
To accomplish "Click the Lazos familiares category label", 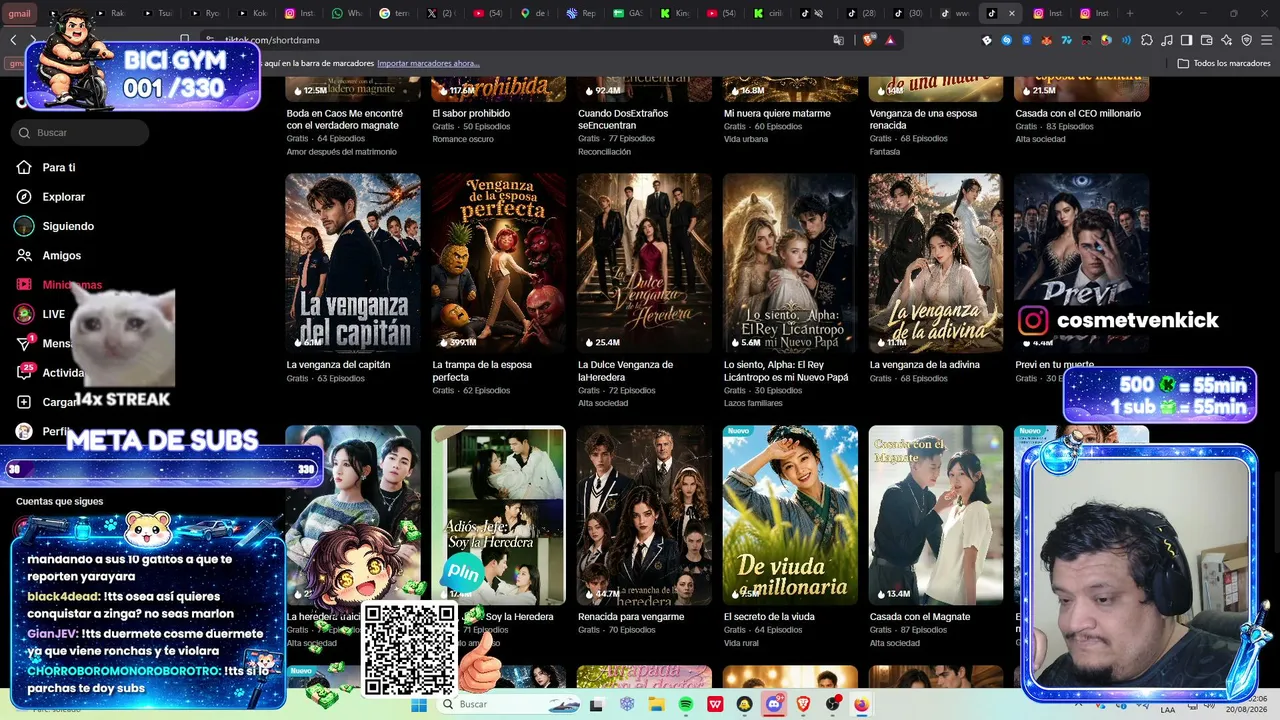I will 753,403.
